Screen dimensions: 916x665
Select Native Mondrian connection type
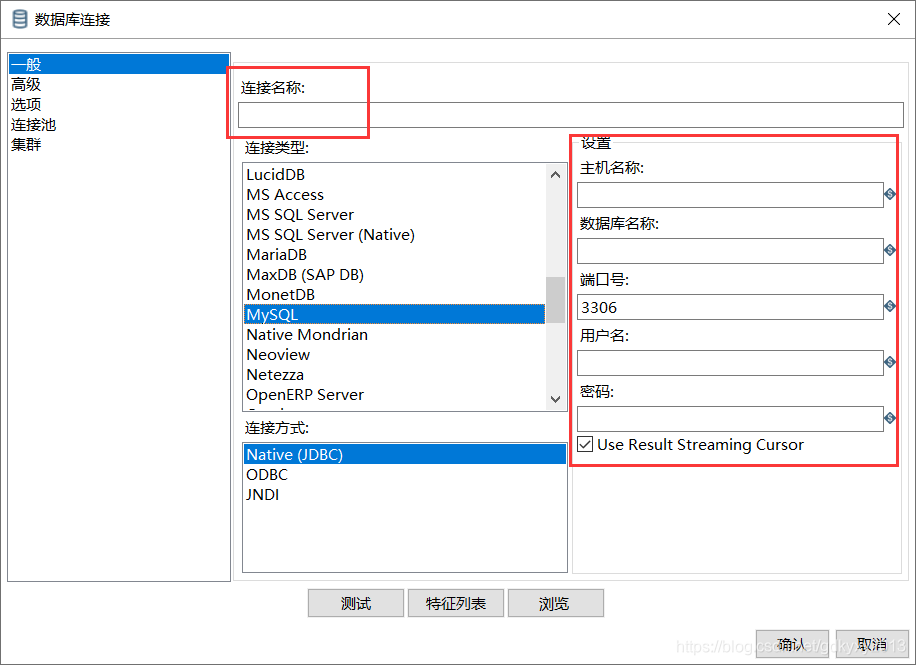[x=395, y=334]
